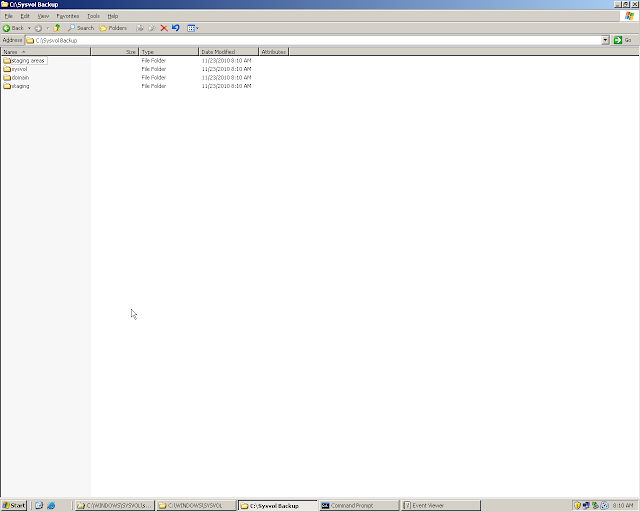Viewport: 640px width, 512px height.
Task: Switch to the C:\WINDOWS\SYSVOL taskbar window
Action: 196,505
